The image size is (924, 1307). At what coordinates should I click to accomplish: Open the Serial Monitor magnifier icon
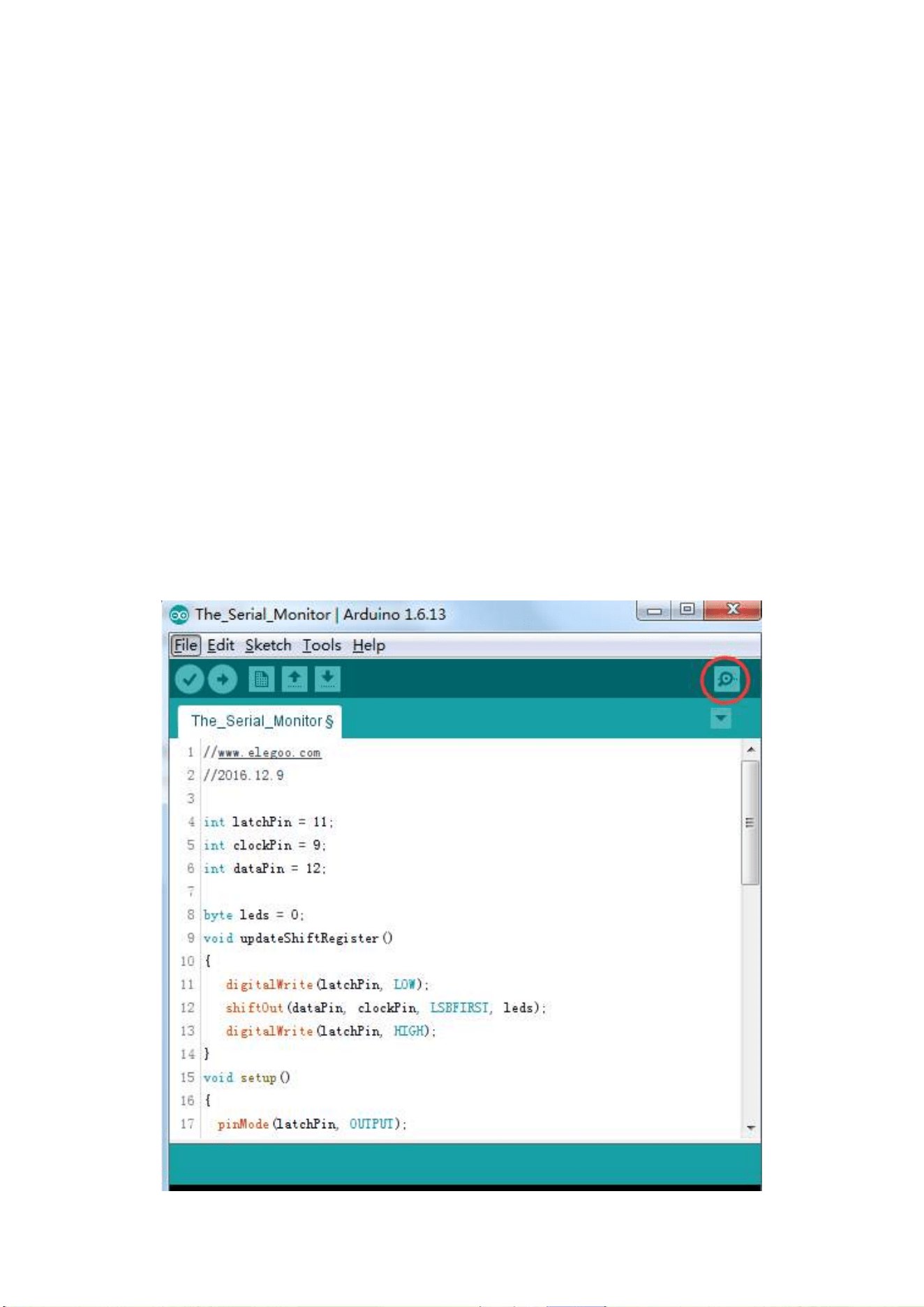[x=726, y=679]
